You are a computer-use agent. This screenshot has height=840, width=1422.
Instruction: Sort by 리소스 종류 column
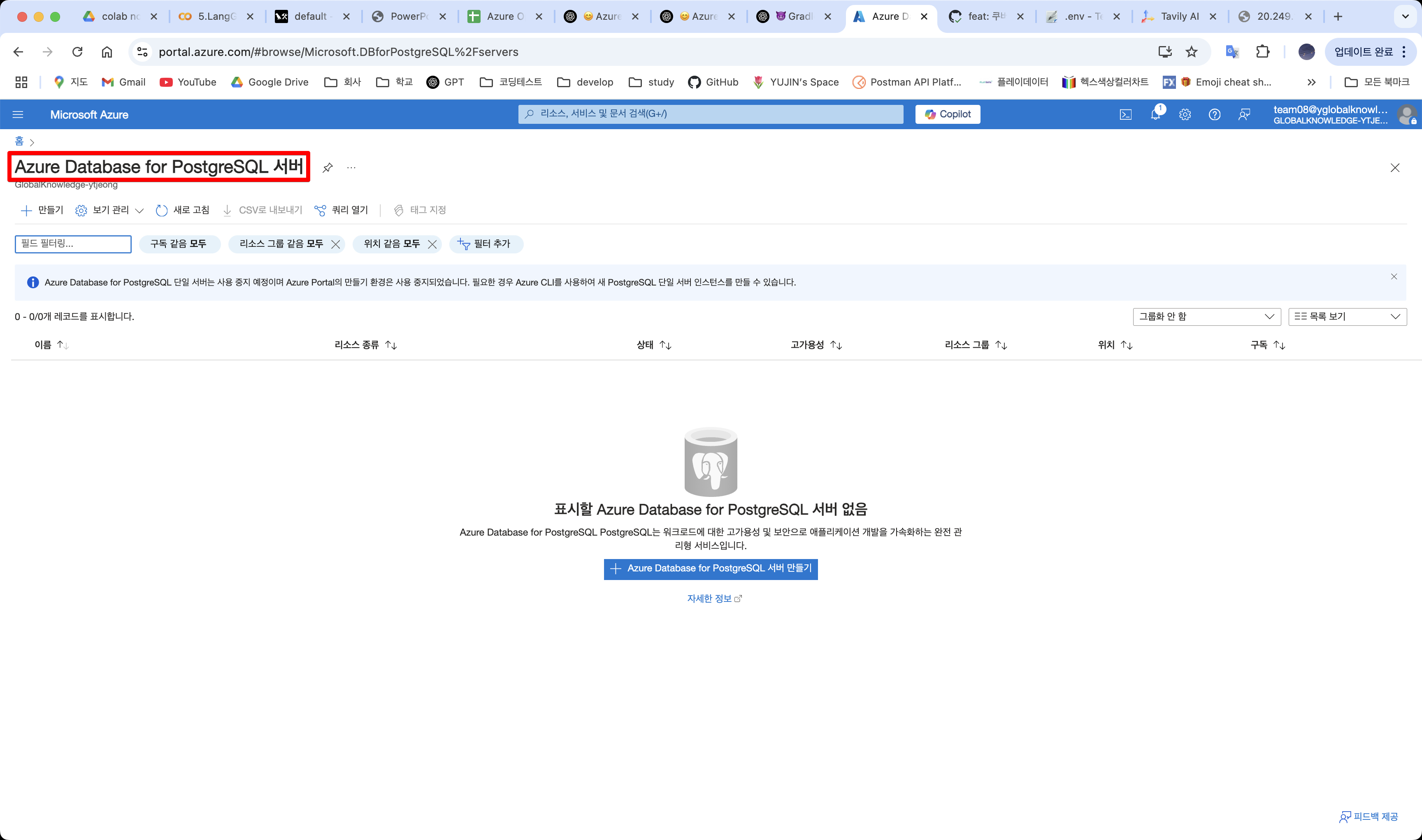(x=366, y=345)
